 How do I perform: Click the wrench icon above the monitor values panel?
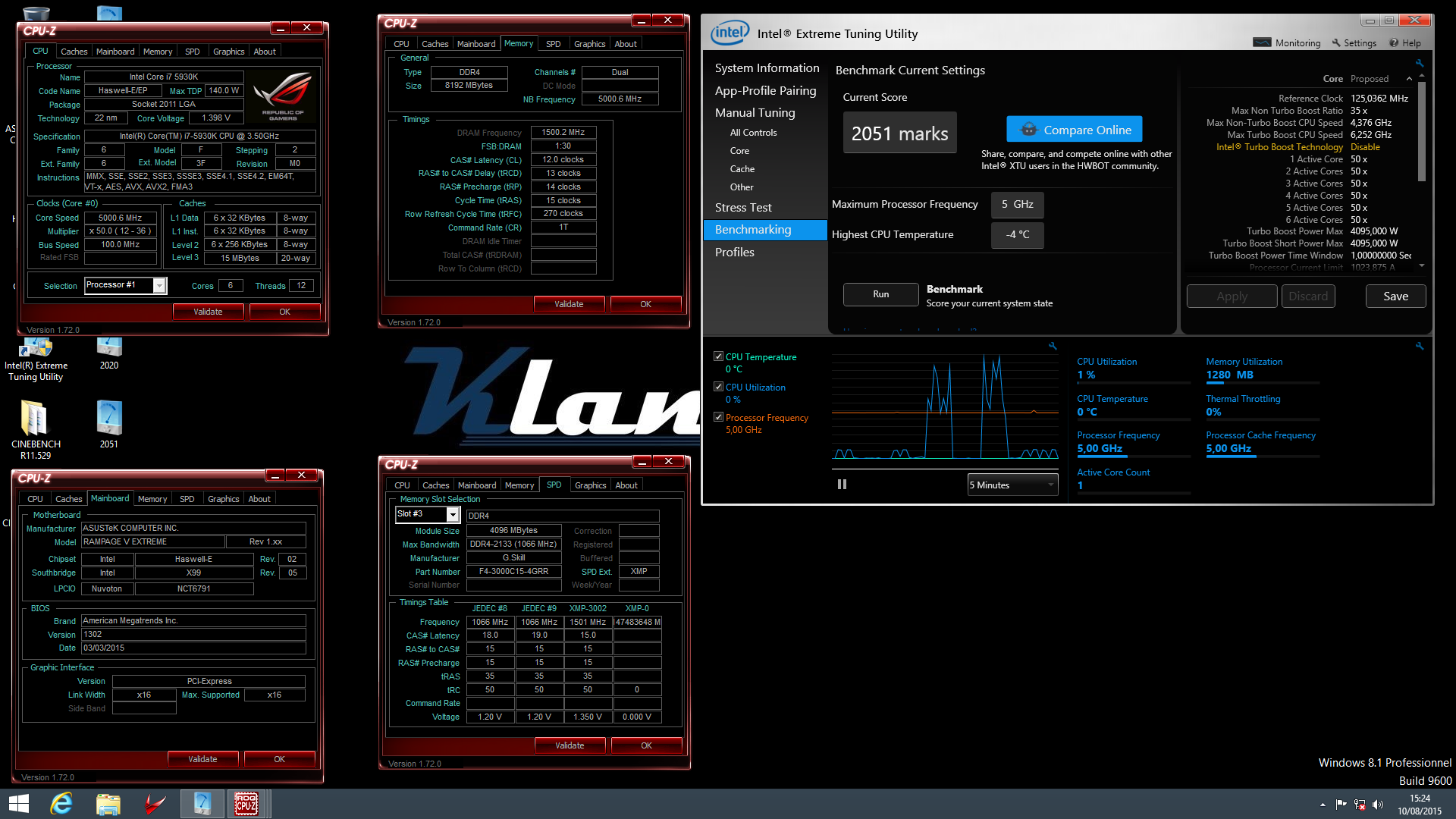(1420, 346)
